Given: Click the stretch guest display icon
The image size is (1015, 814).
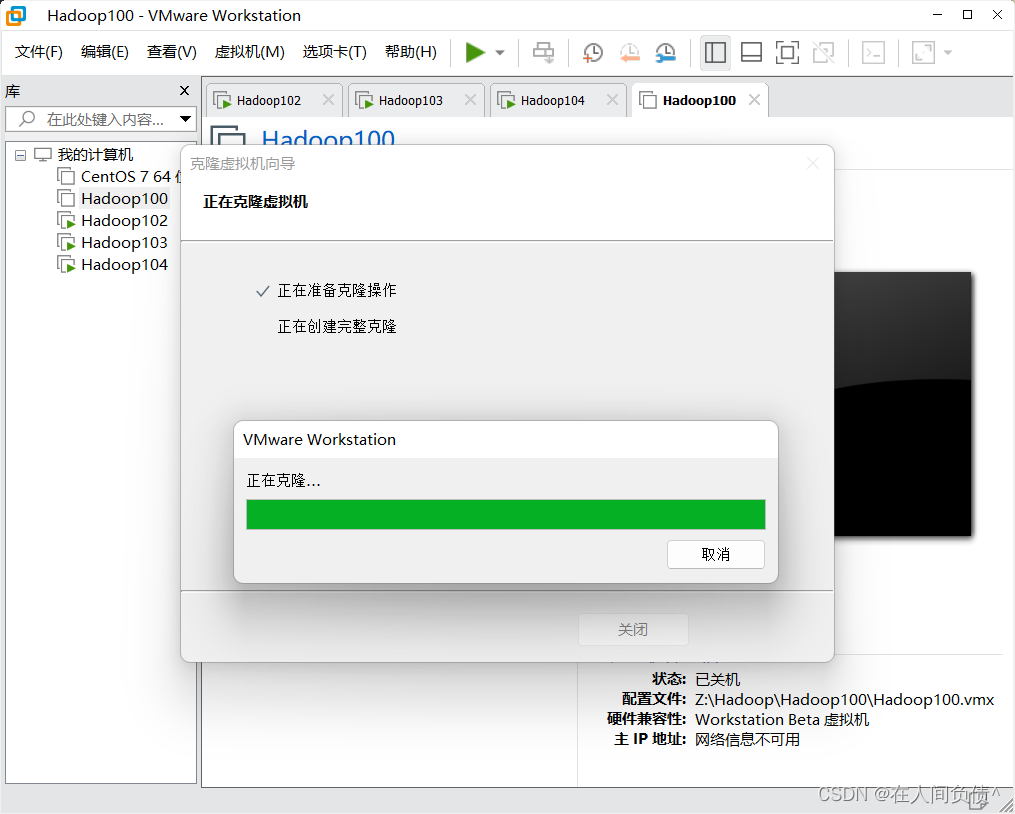Looking at the screenshot, I should coord(923,52).
